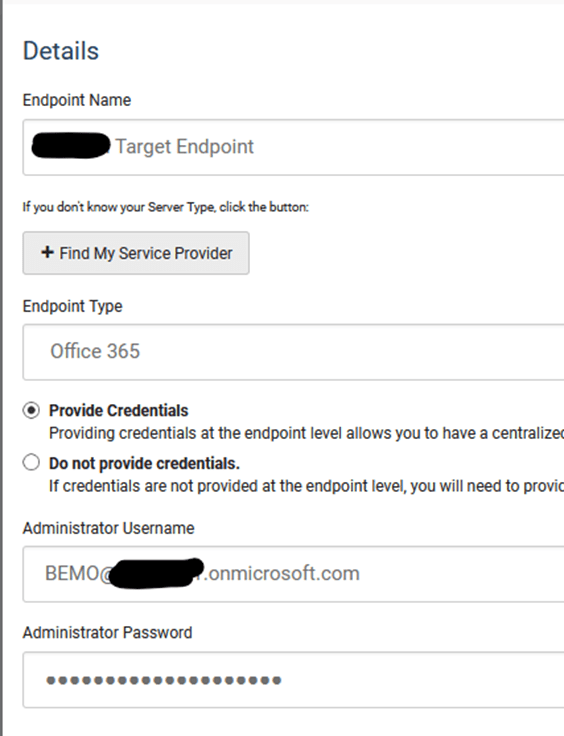Open the Endpoint Type dropdown showing Office 365
564x736 pixels.
[x=293, y=352]
